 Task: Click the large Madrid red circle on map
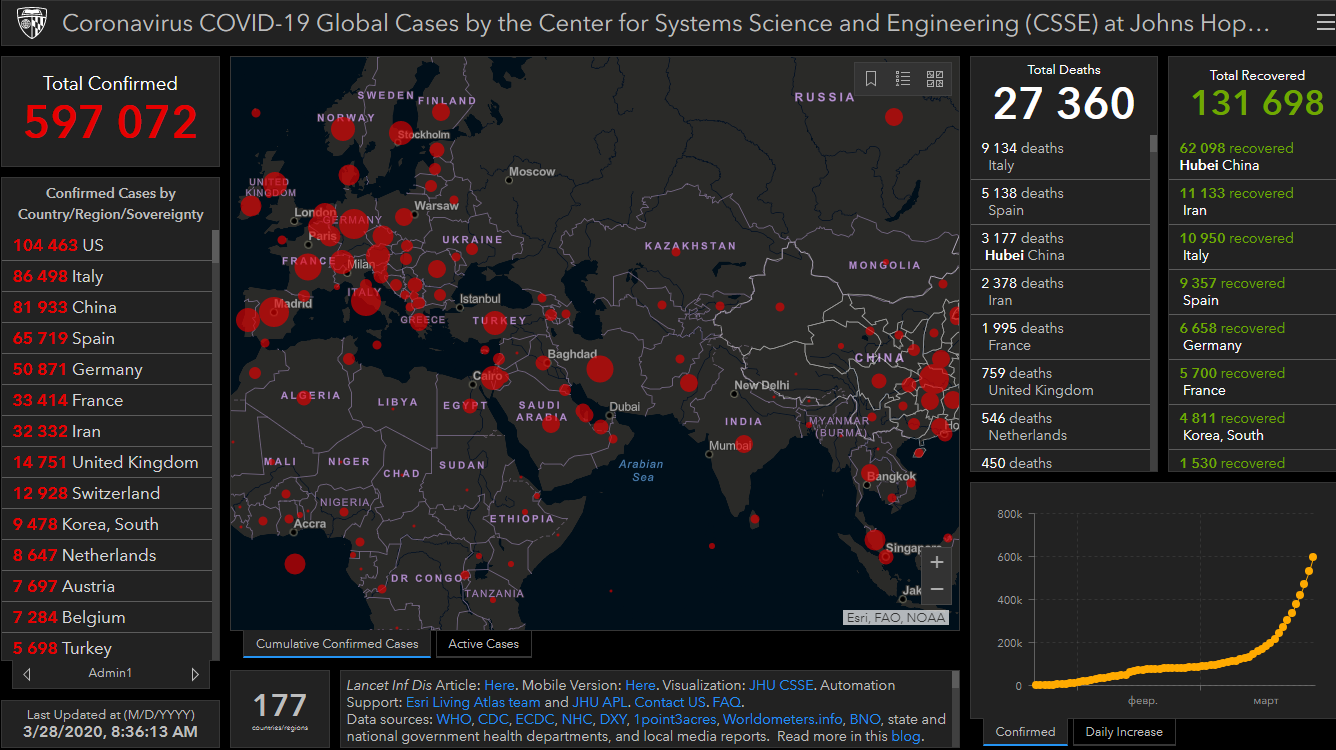coord(274,311)
